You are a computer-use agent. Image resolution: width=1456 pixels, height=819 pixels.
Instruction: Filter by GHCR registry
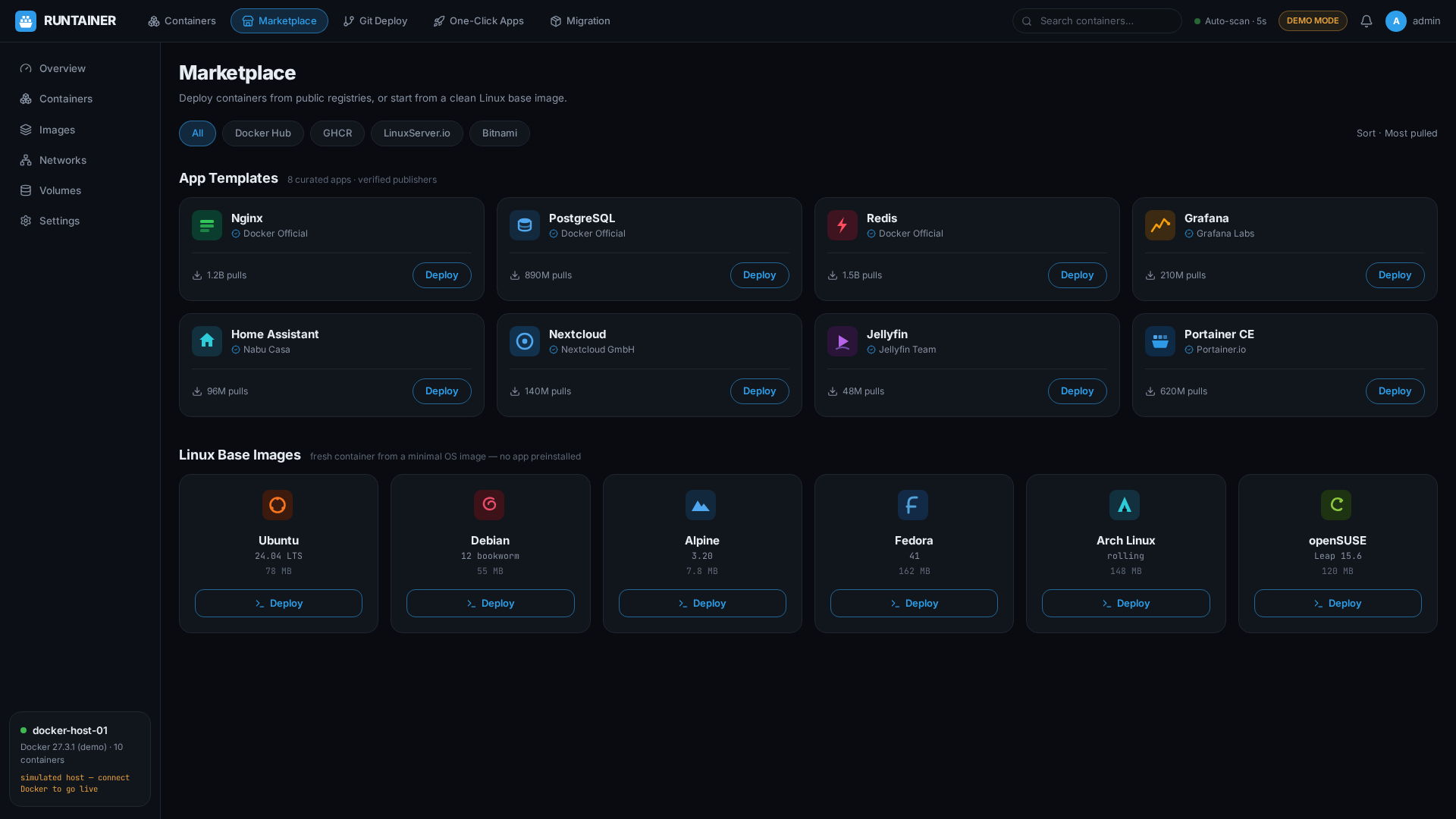coord(337,133)
